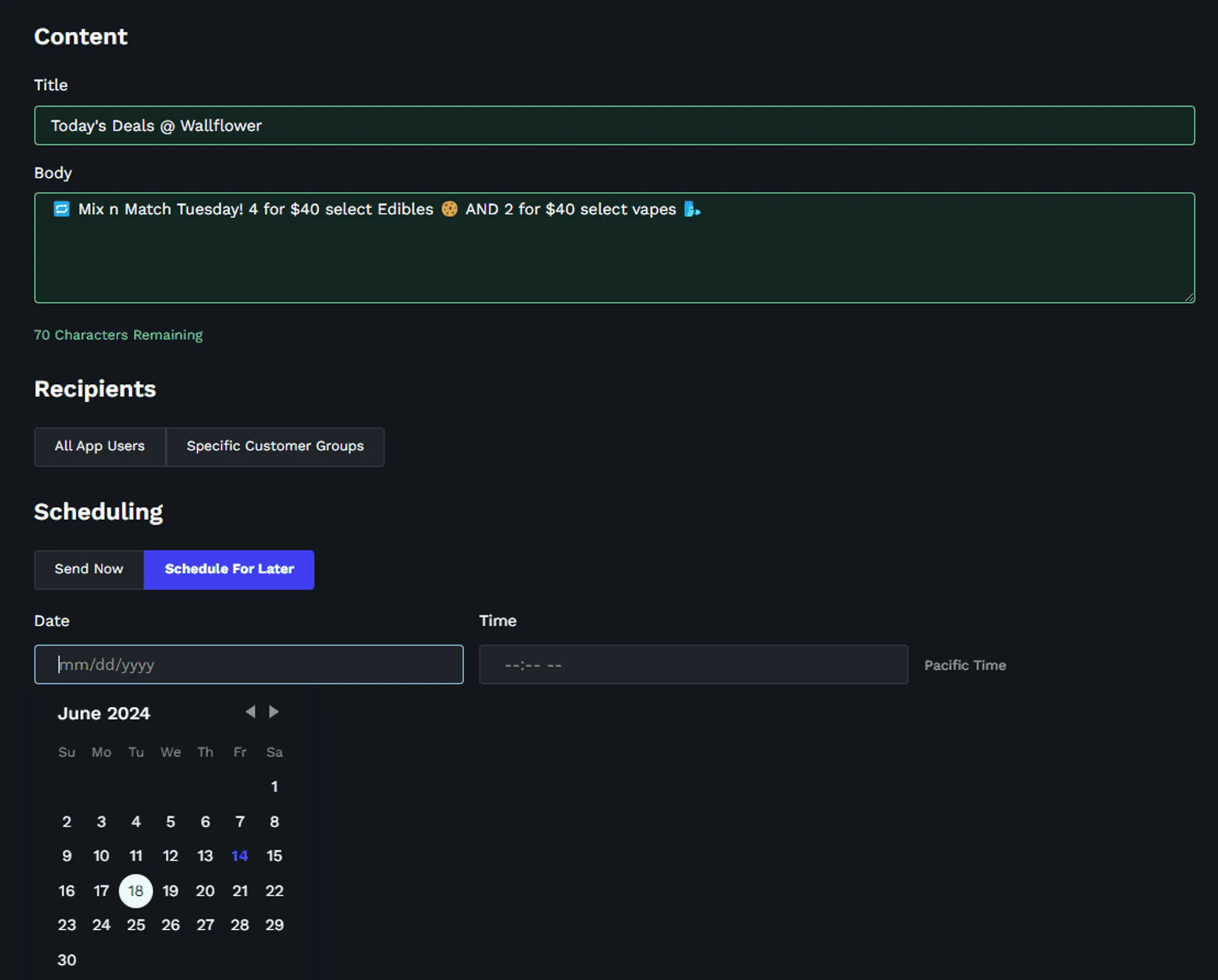
Task: Select today's date, June 14
Action: [240, 856]
